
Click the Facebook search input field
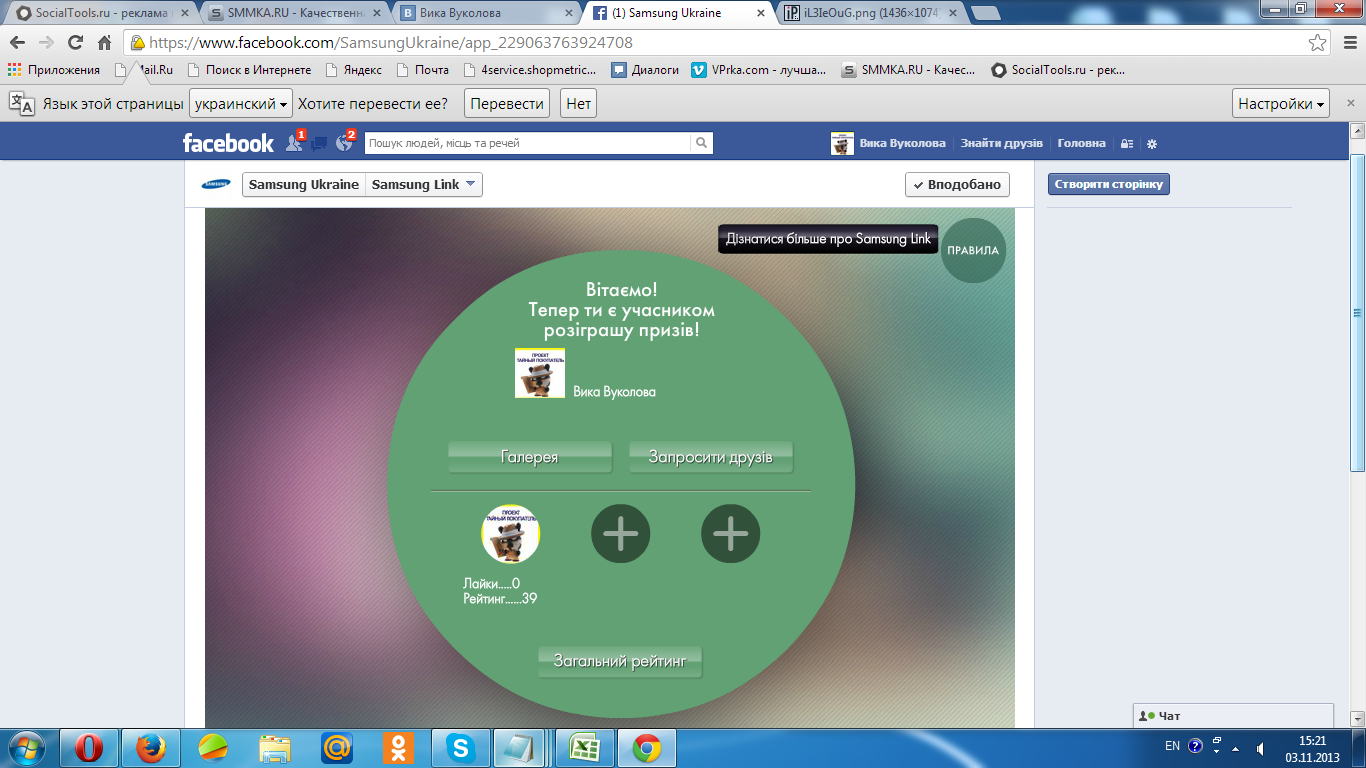pyautogui.click(x=528, y=143)
